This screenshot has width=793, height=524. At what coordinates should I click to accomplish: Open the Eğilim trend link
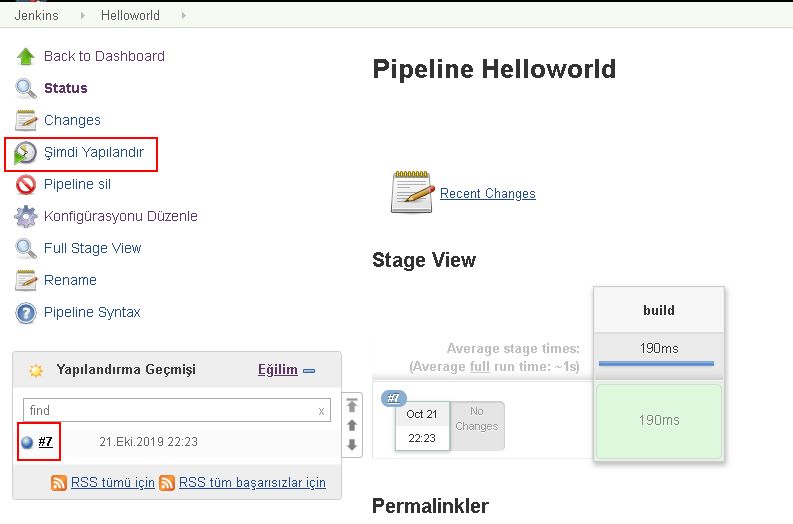[x=278, y=370]
